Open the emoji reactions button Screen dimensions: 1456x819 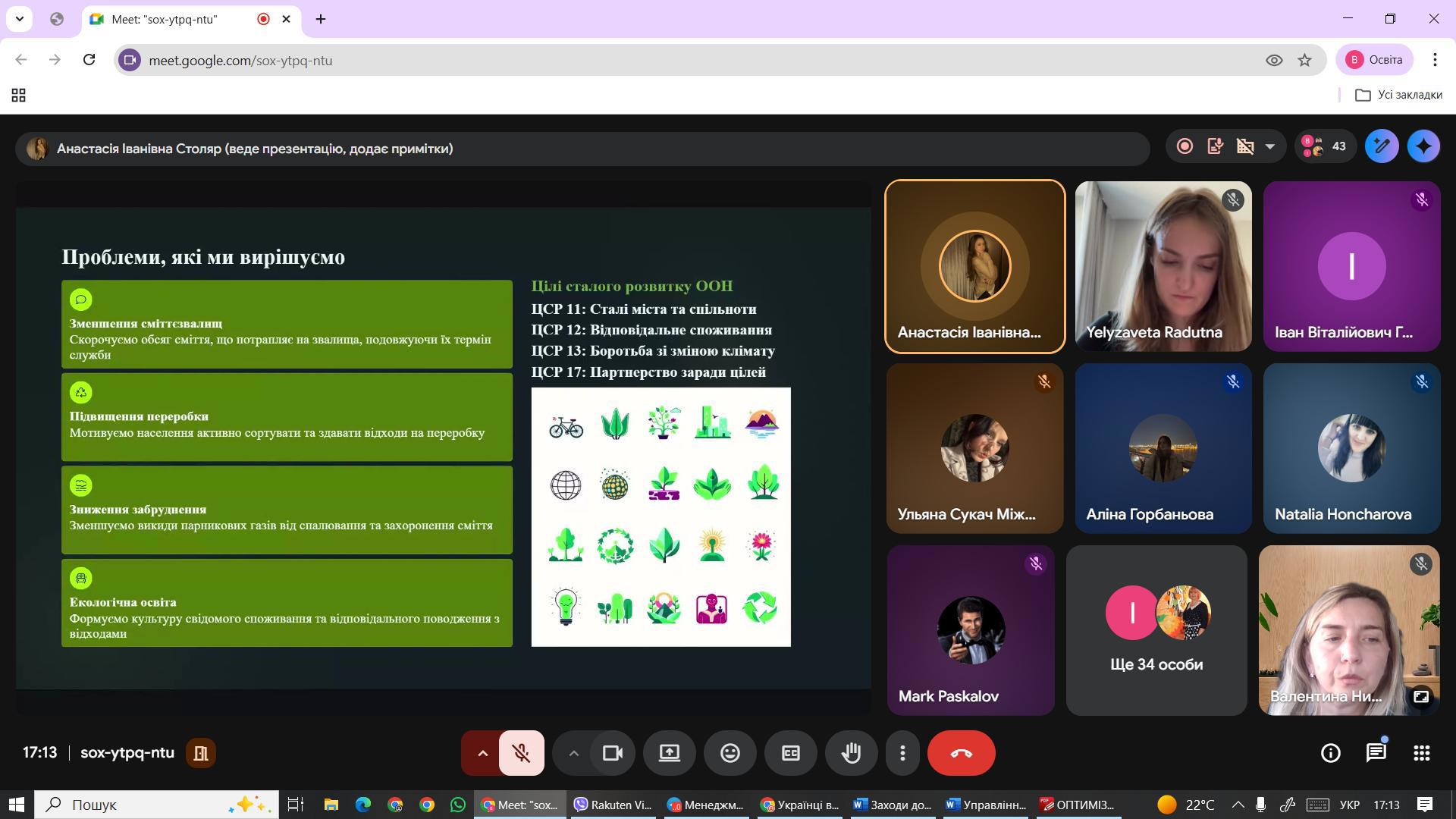click(730, 753)
